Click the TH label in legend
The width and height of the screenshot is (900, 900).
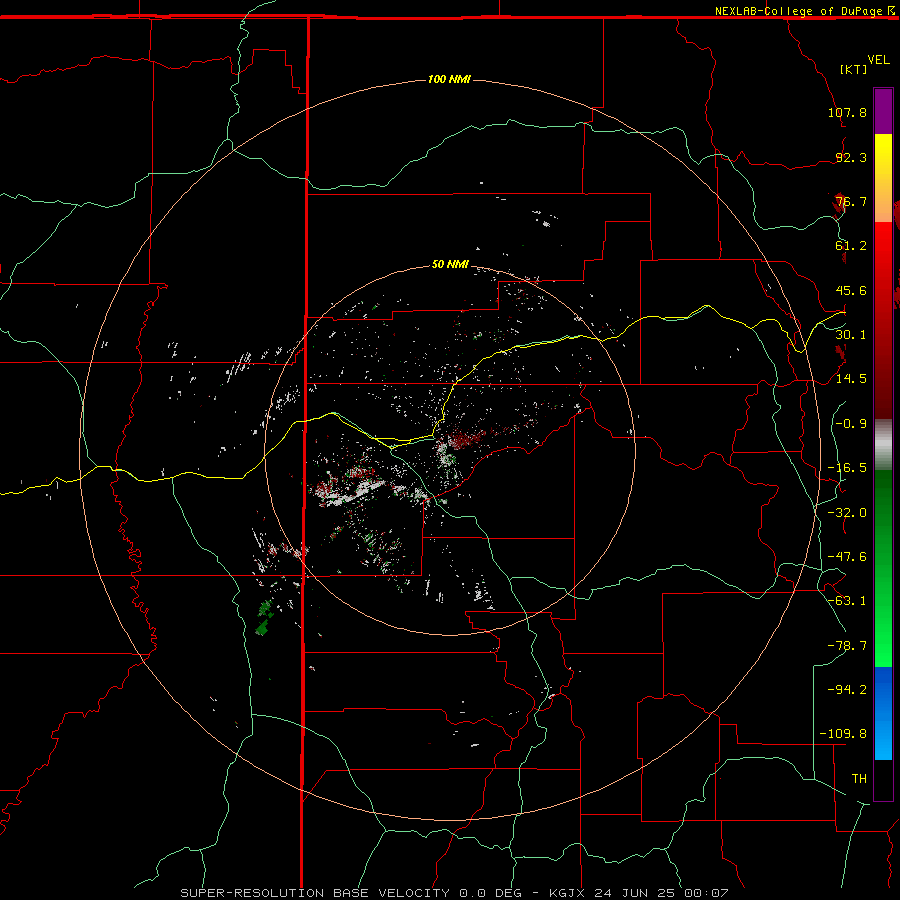point(859,779)
